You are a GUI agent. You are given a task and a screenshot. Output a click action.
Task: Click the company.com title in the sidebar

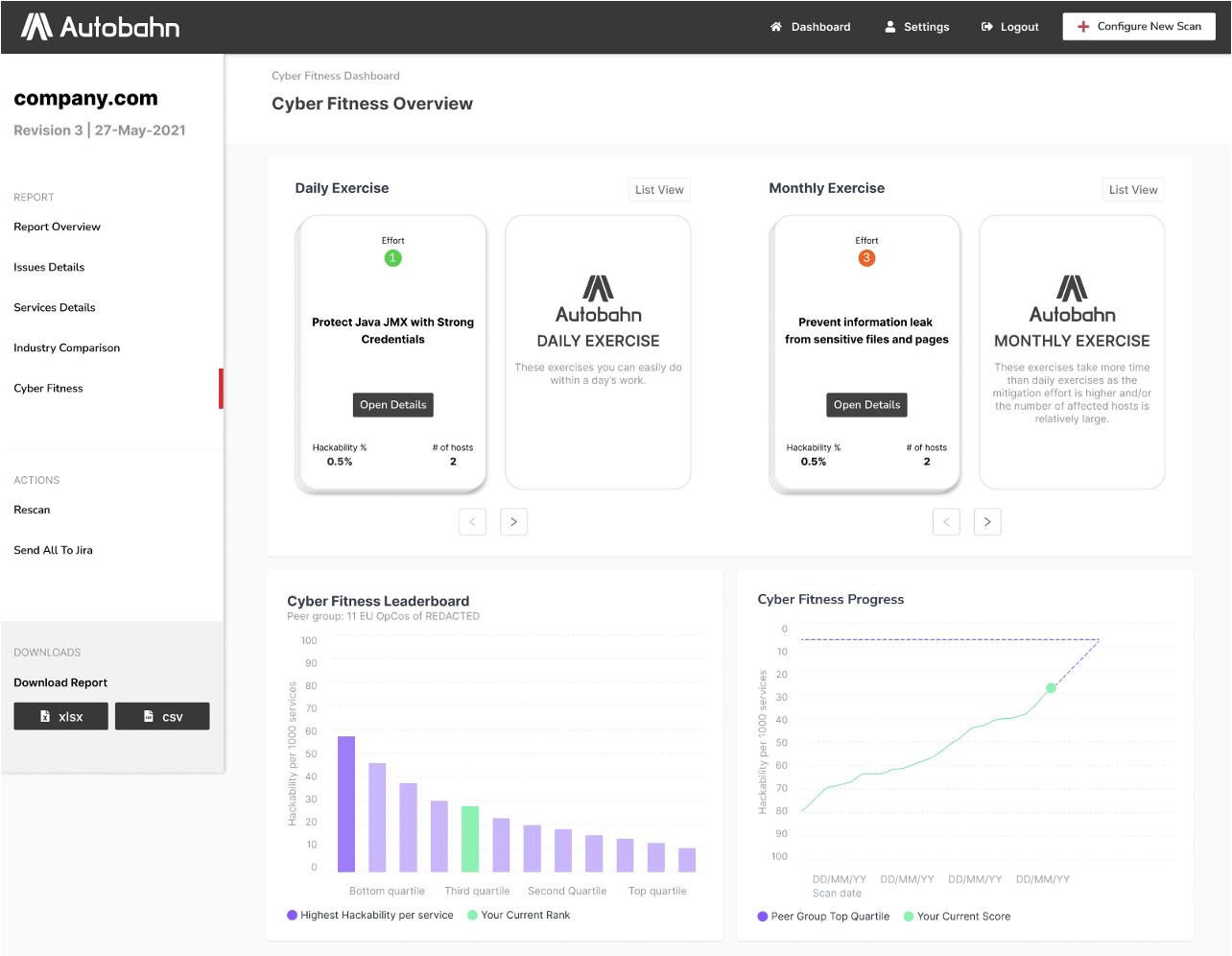[x=86, y=99]
